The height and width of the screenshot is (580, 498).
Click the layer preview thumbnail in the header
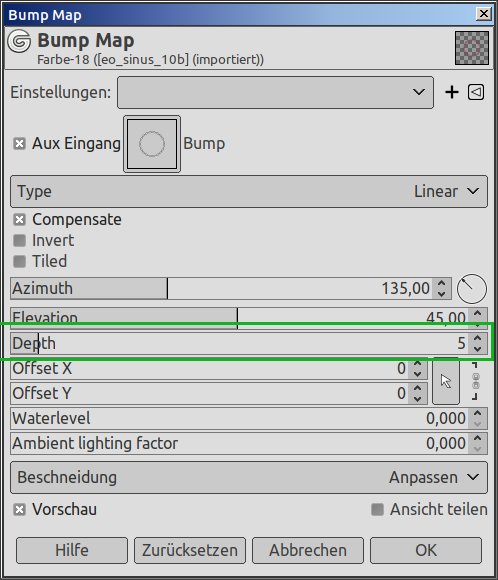coord(472,48)
